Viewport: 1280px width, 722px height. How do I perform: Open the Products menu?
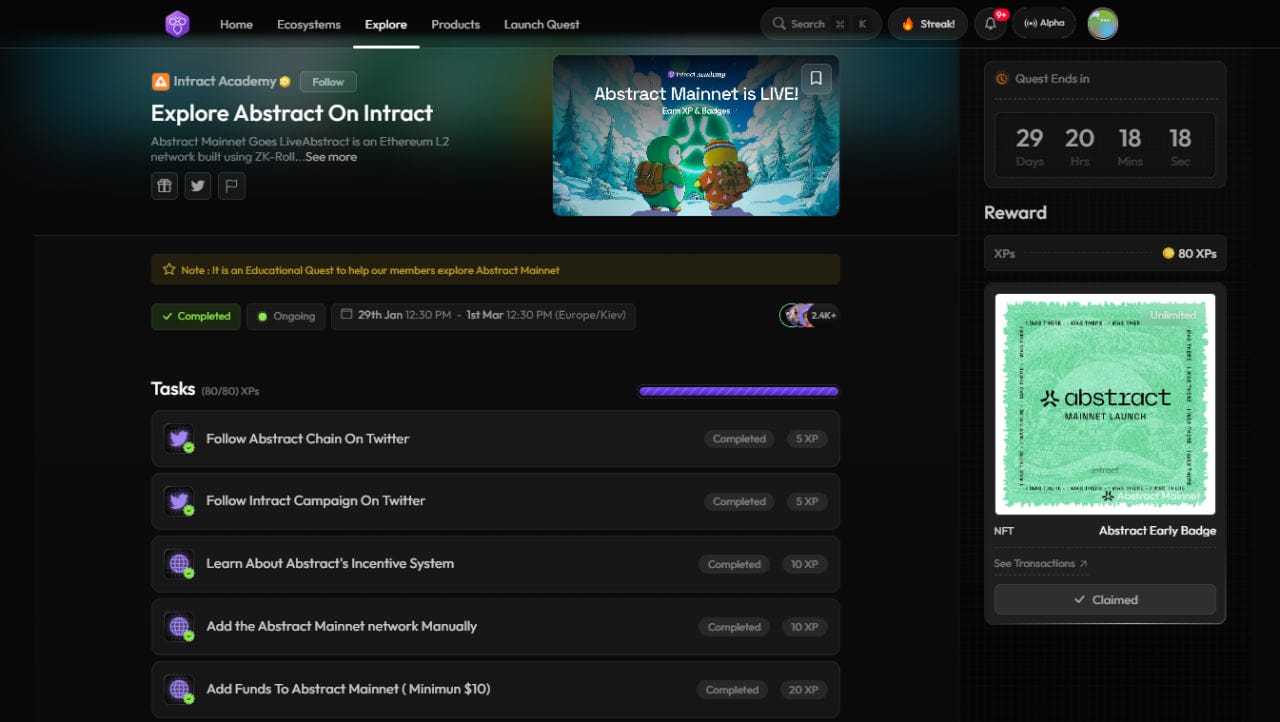click(x=456, y=24)
